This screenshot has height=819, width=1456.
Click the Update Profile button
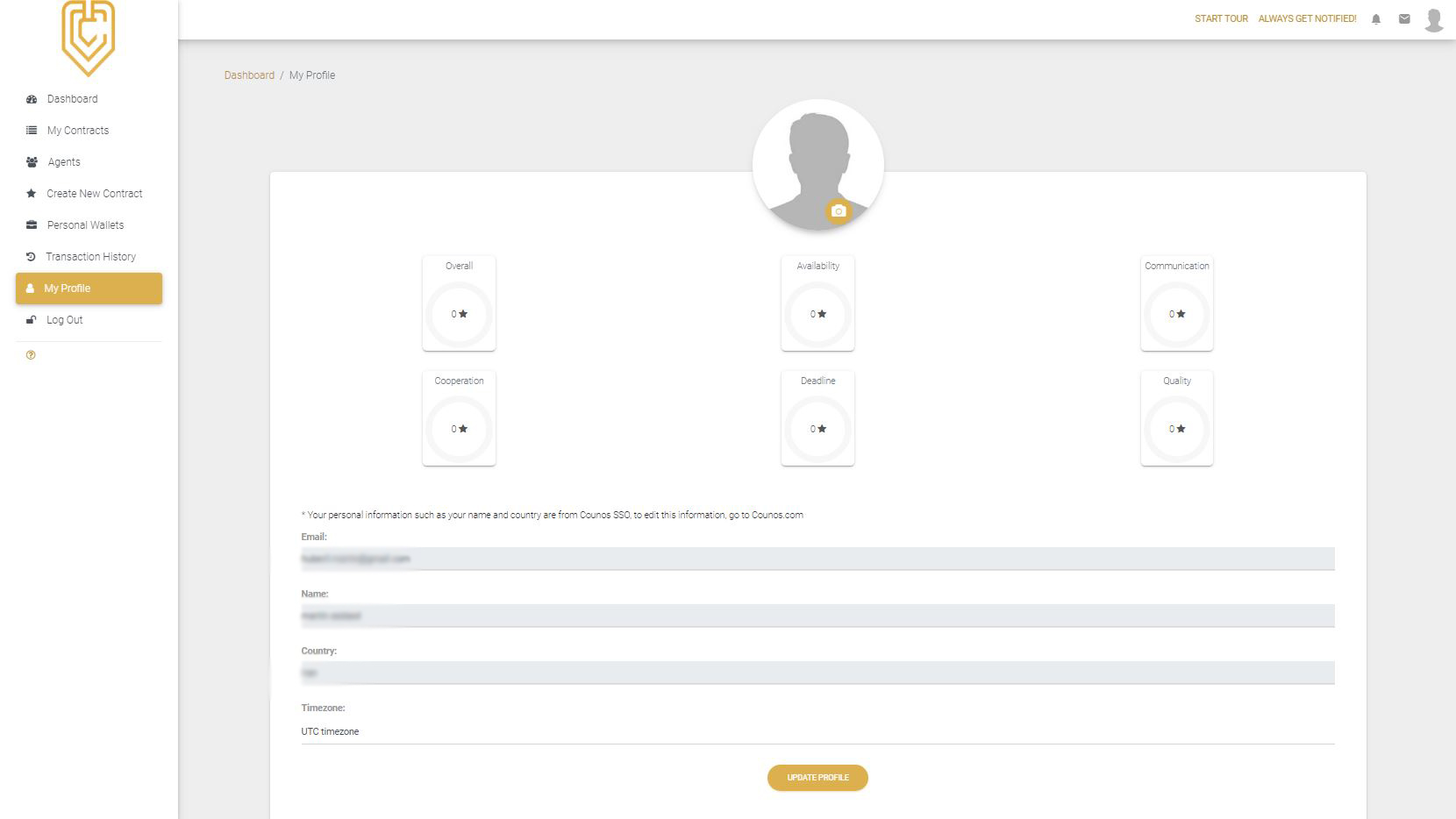tap(817, 778)
